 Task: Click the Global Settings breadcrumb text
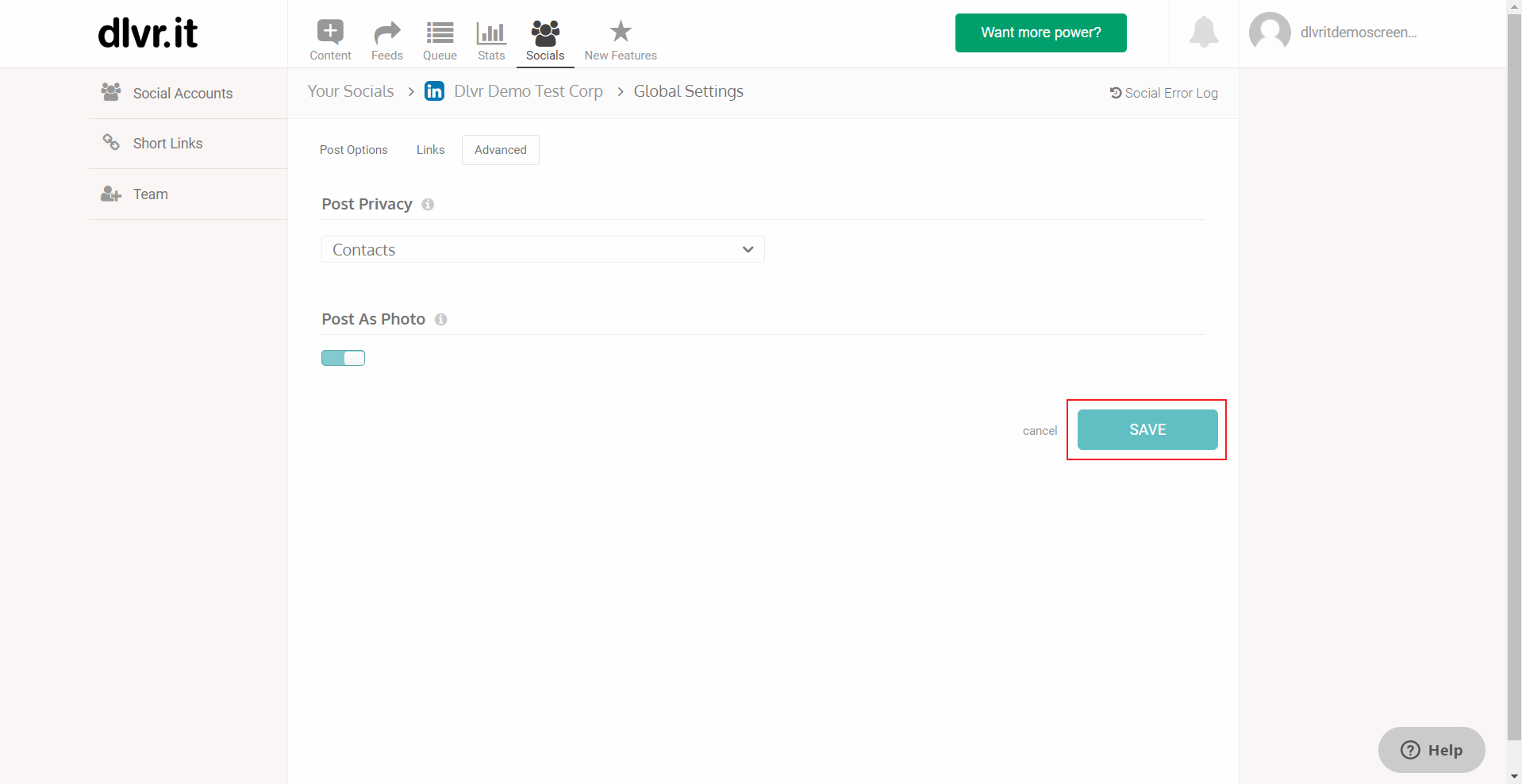[689, 91]
